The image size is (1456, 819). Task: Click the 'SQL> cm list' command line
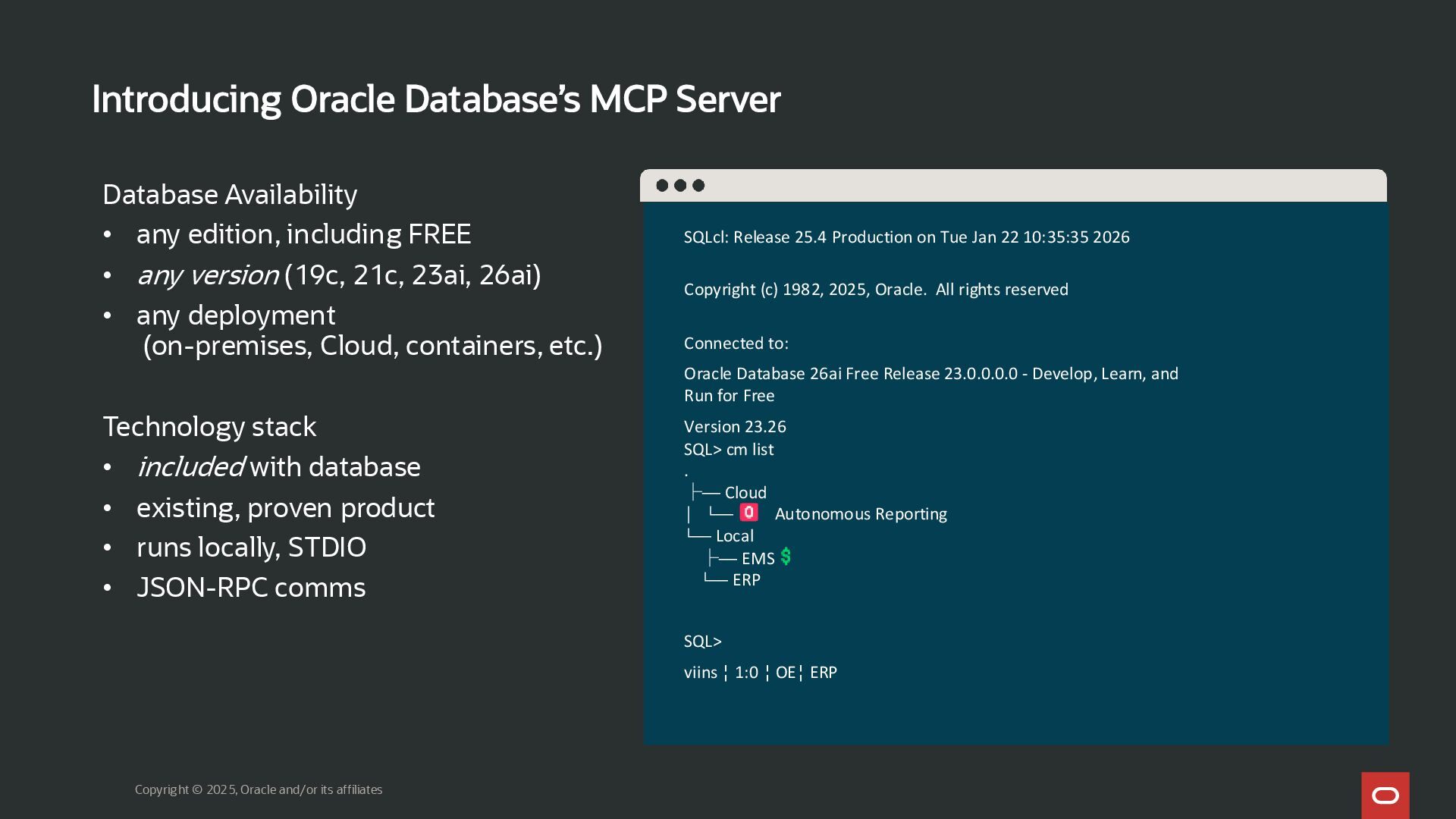click(729, 450)
